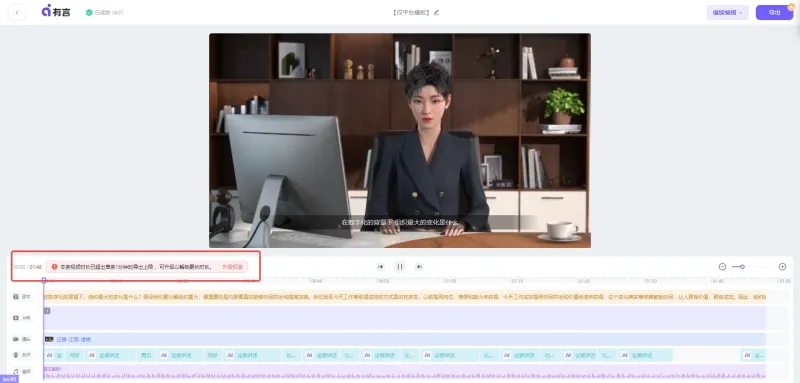Pause the video playback
Screen dimensions: 800x383
coord(400,267)
